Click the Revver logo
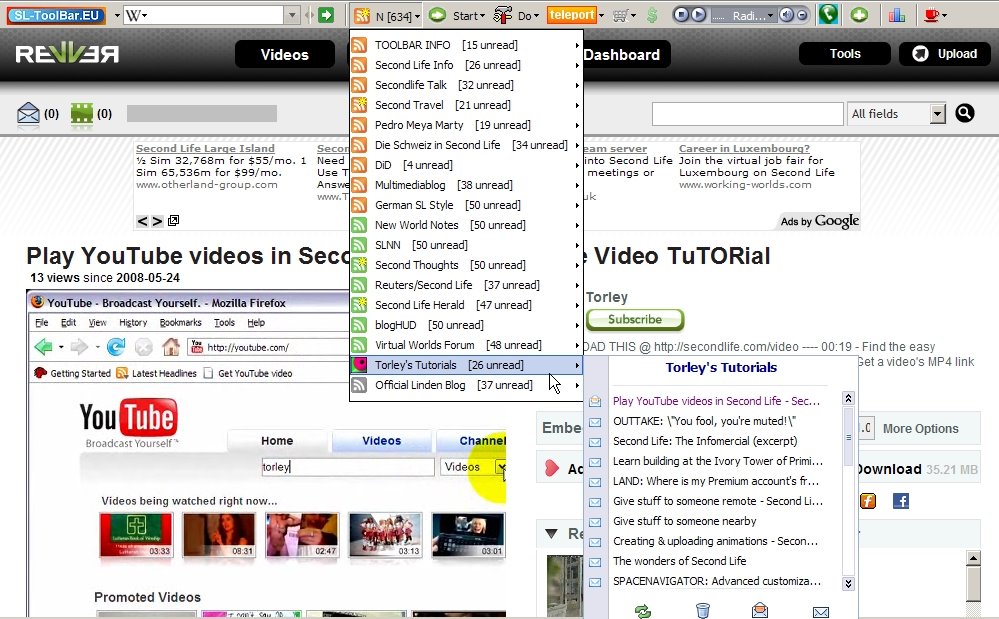This screenshot has width=999, height=619. (x=68, y=54)
